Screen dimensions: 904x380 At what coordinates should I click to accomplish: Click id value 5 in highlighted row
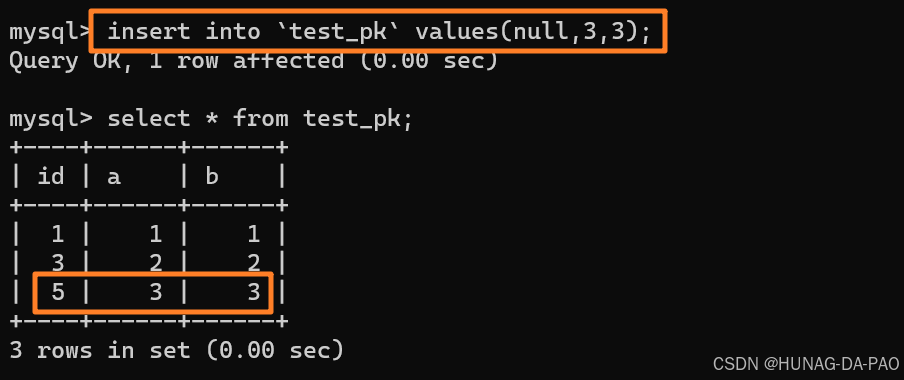pos(58,293)
